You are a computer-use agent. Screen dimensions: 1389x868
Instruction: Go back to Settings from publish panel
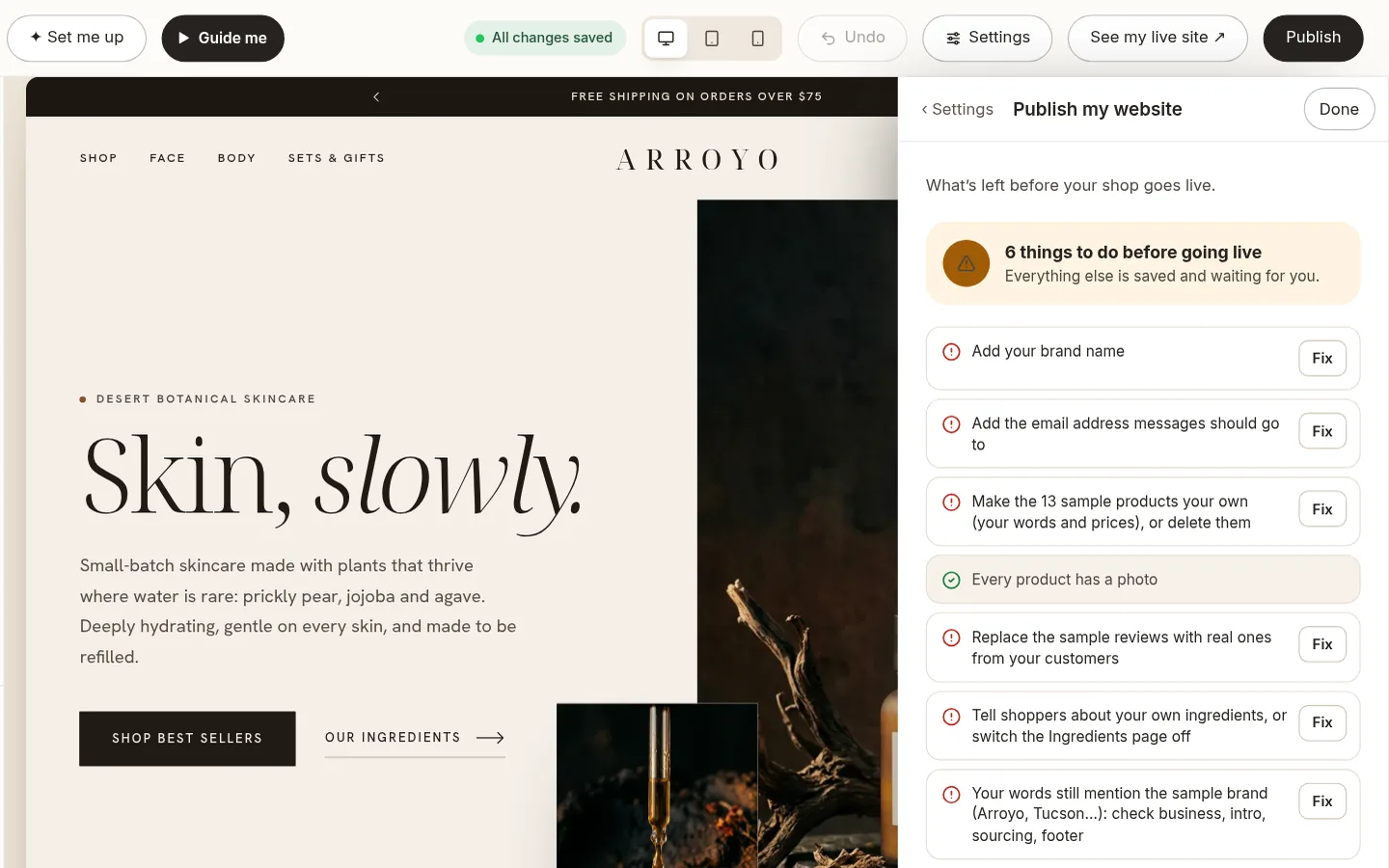(x=957, y=110)
